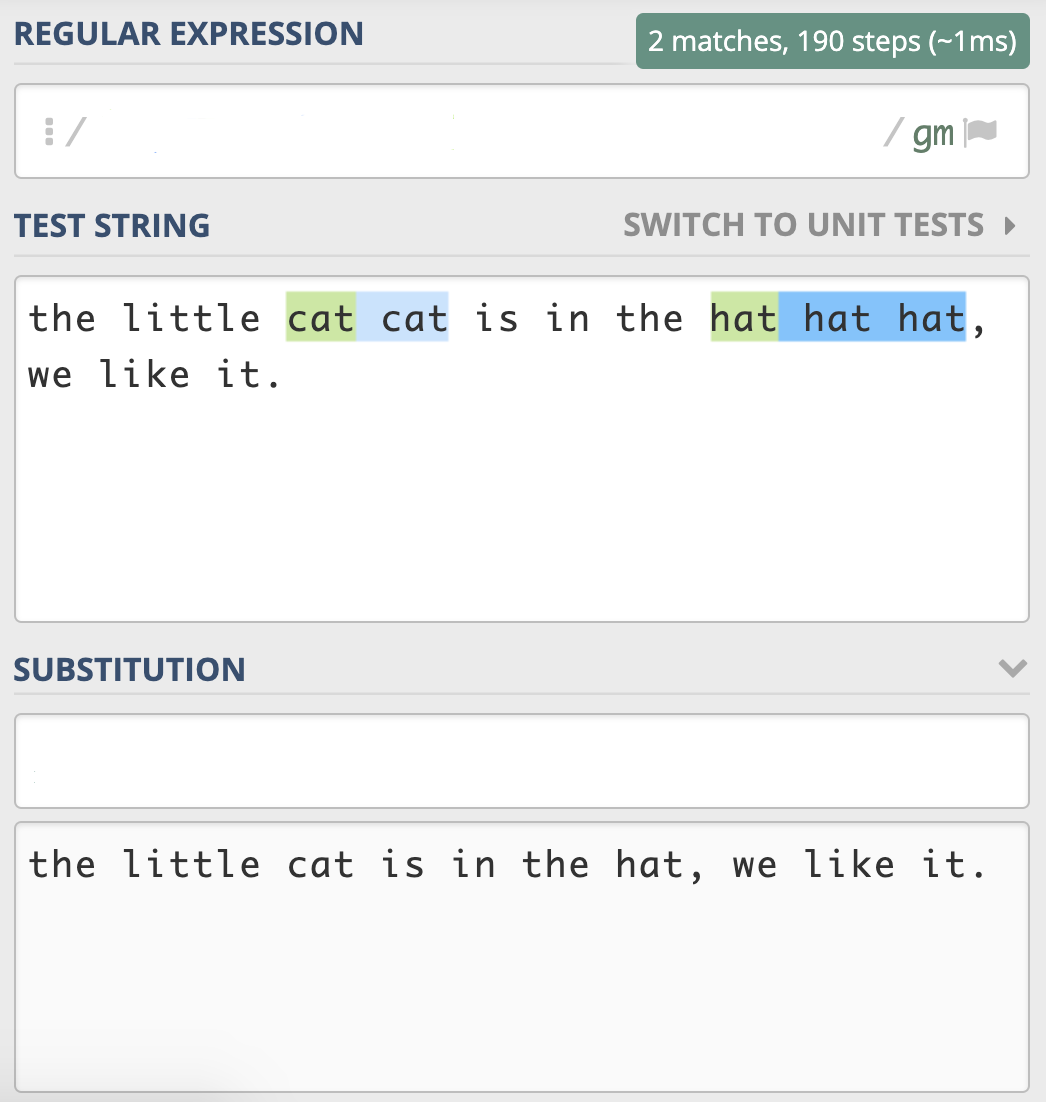Image resolution: width=1046 pixels, height=1102 pixels.
Task: Click the 2 matches, 190 steps badge
Action: click(832, 41)
